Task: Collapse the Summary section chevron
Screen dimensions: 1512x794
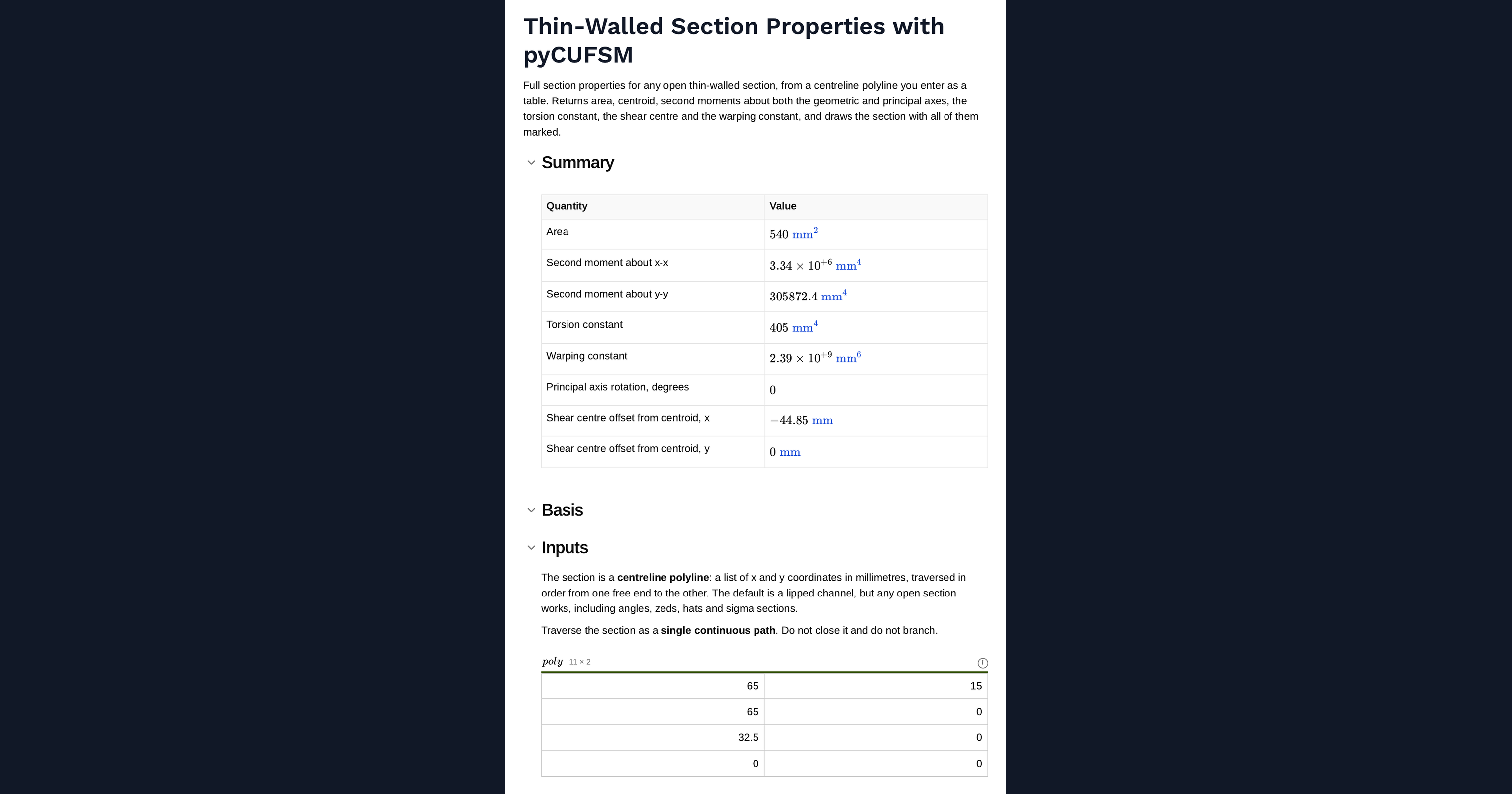Action: pos(531,163)
